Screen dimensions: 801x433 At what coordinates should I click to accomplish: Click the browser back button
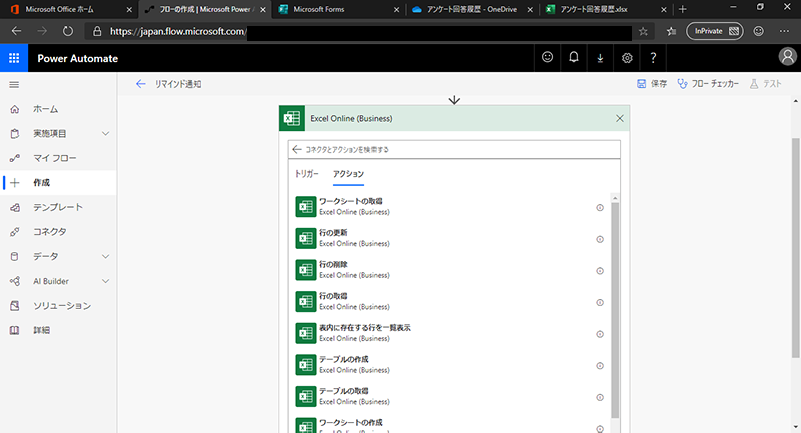pos(16,31)
